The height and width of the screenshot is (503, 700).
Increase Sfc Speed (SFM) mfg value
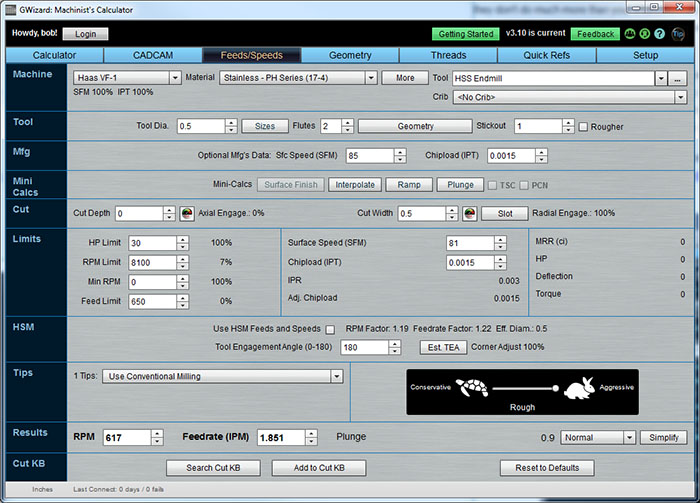(400, 152)
